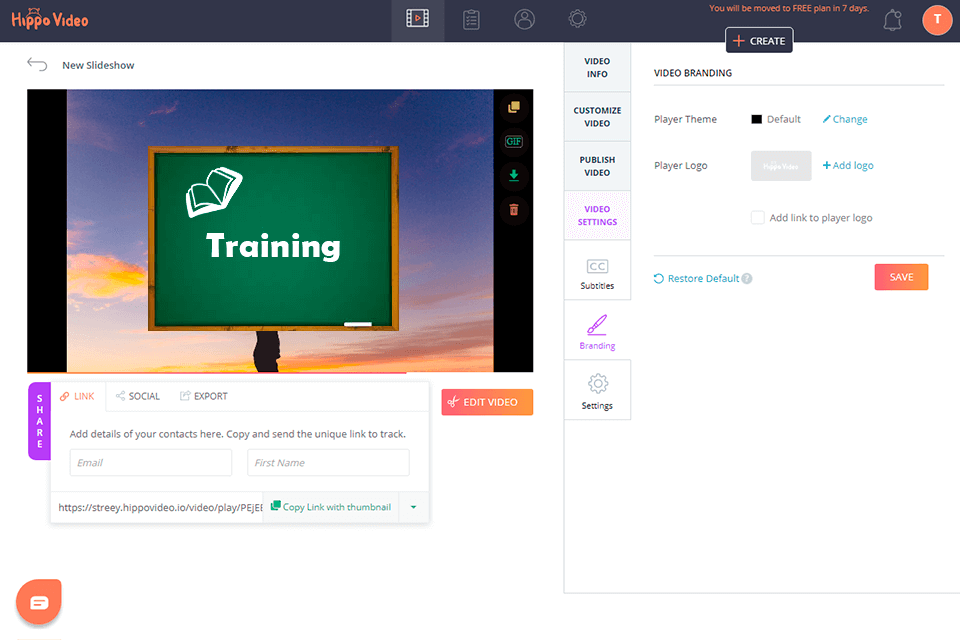Save the video branding settings
This screenshot has width=960, height=640.
(900, 277)
